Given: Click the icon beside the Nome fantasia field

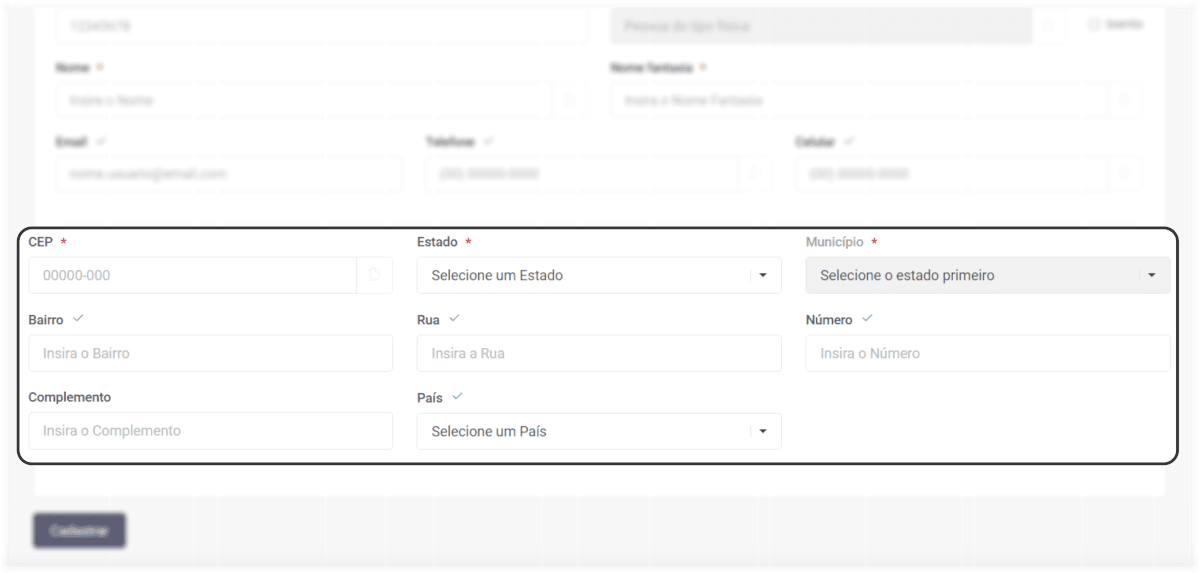Looking at the screenshot, I should tap(1125, 100).
